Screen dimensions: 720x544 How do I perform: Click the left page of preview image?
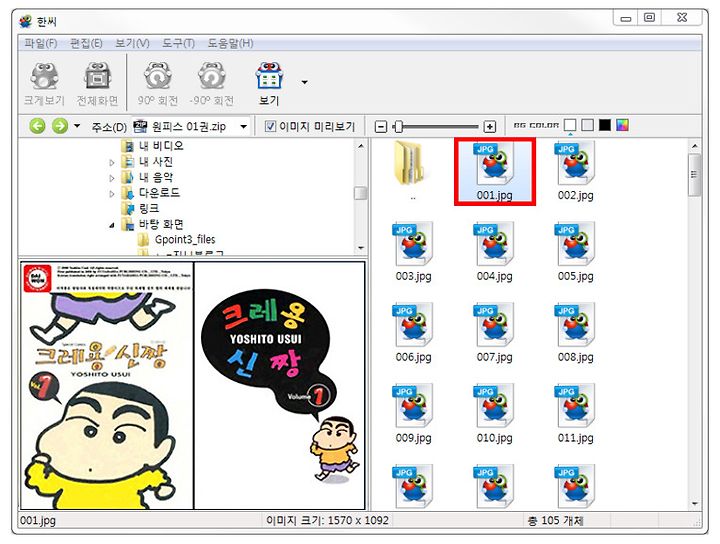[107, 386]
